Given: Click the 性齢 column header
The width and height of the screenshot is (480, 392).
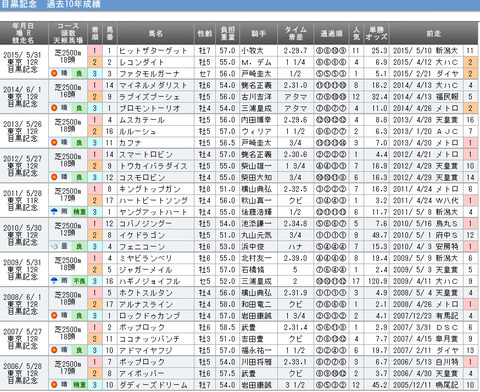Looking at the screenshot, I should point(205,33).
